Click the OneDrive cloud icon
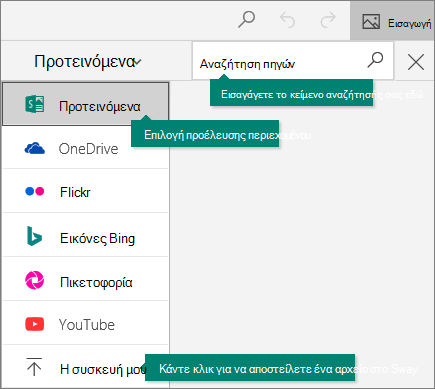435x389 pixels. tap(35, 148)
